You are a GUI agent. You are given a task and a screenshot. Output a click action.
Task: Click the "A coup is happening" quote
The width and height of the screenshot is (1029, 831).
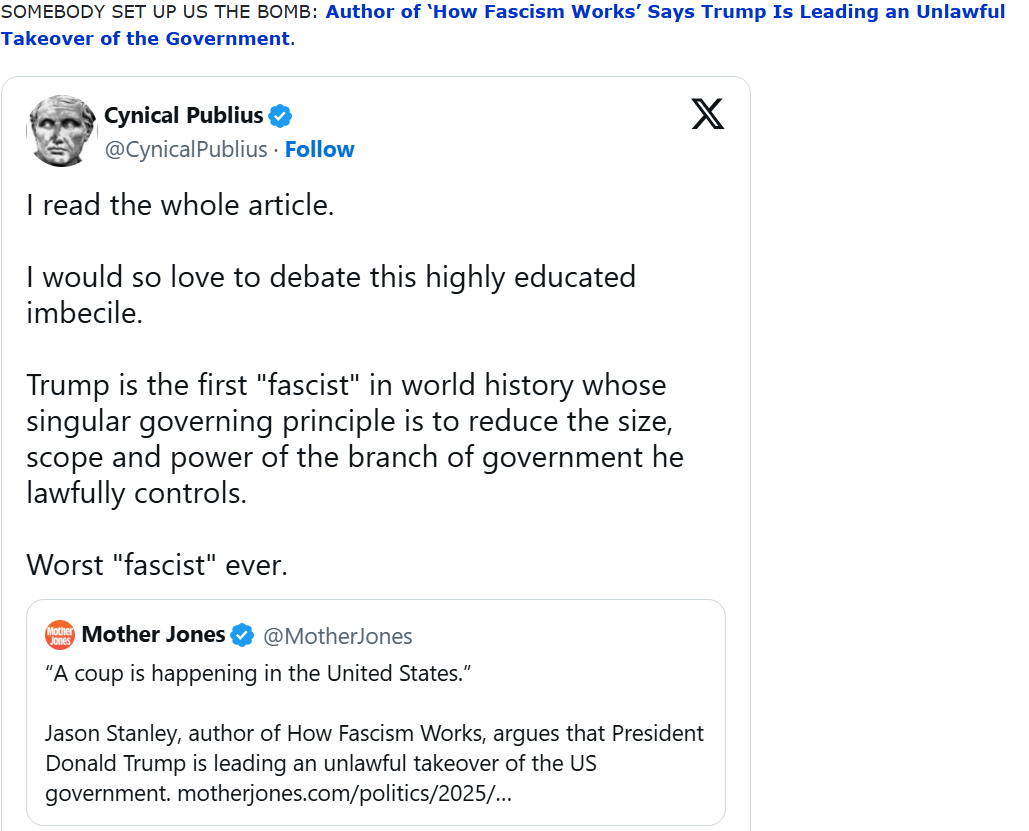(x=257, y=673)
